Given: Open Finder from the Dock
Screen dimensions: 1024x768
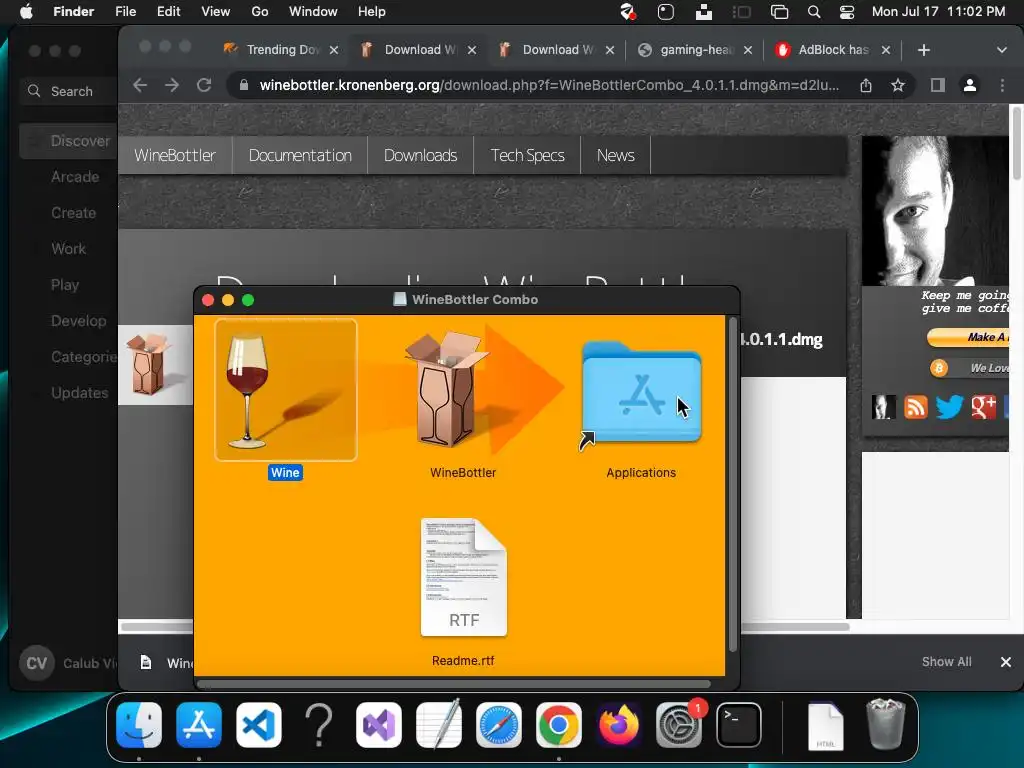Looking at the screenshot, I should click(139, 725).
